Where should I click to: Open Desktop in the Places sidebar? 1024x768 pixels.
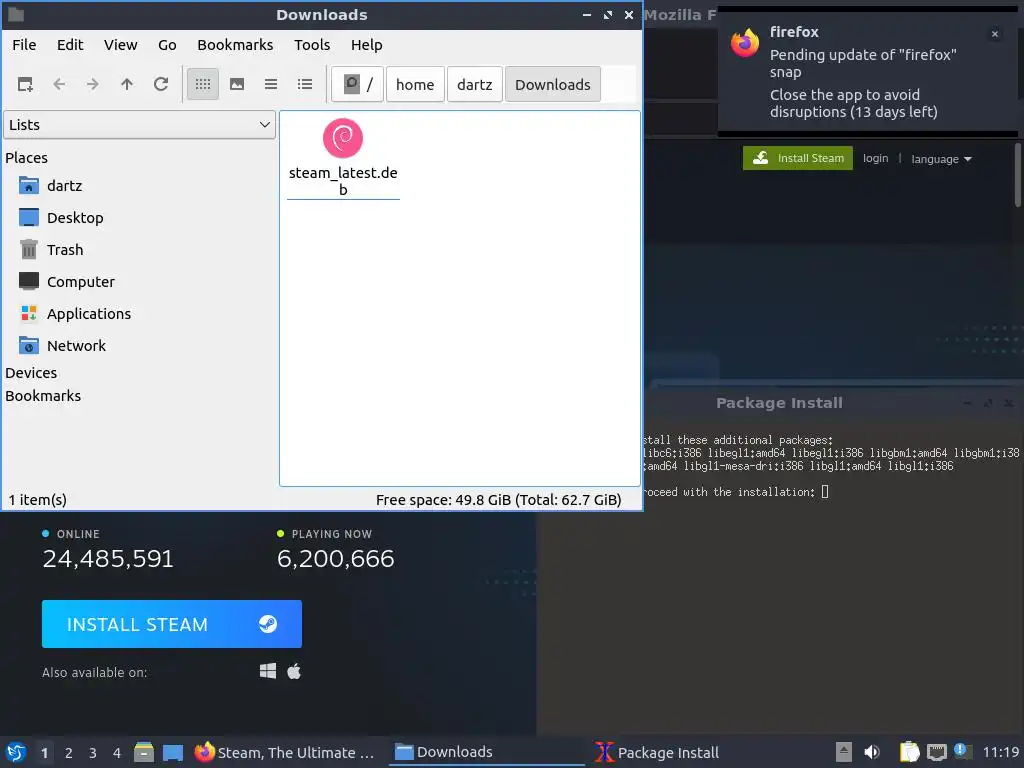75,218
